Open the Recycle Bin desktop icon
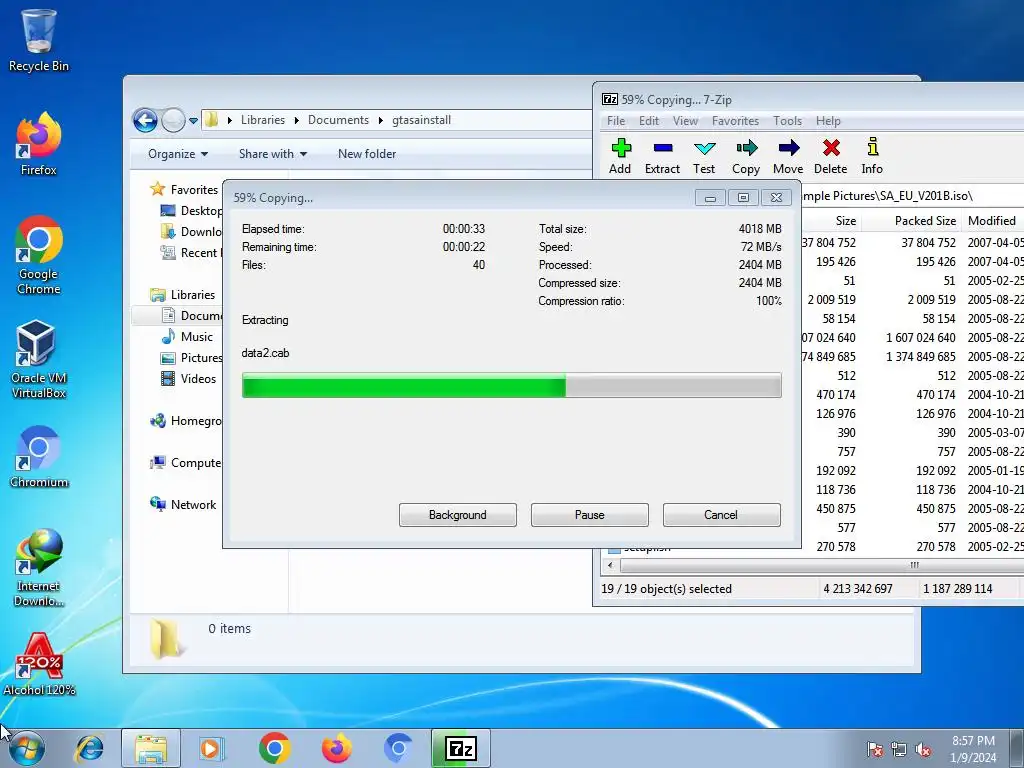 point(39,40)
